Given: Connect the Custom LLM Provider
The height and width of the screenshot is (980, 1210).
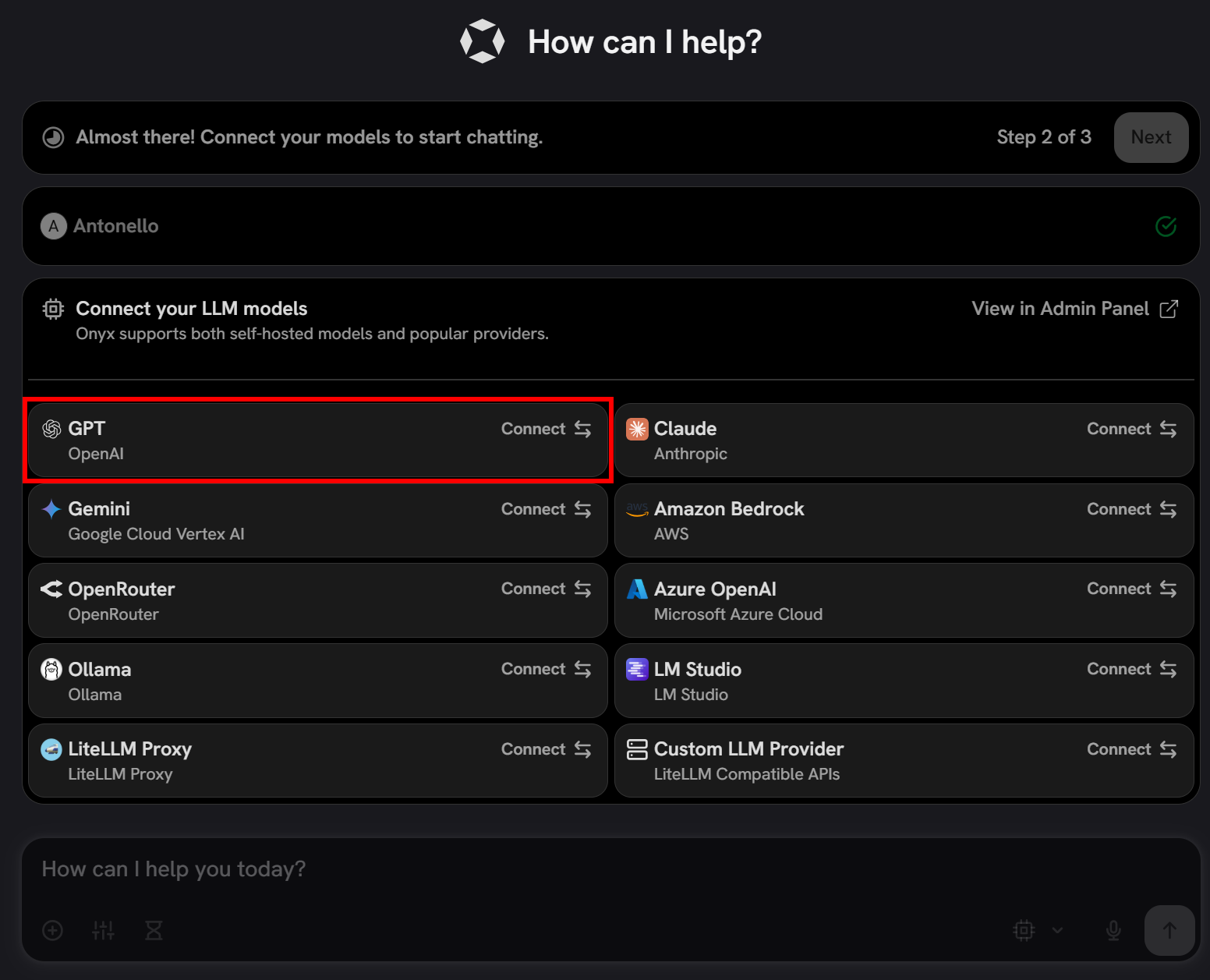Looking at the screenshot, I should [1132, 749].
